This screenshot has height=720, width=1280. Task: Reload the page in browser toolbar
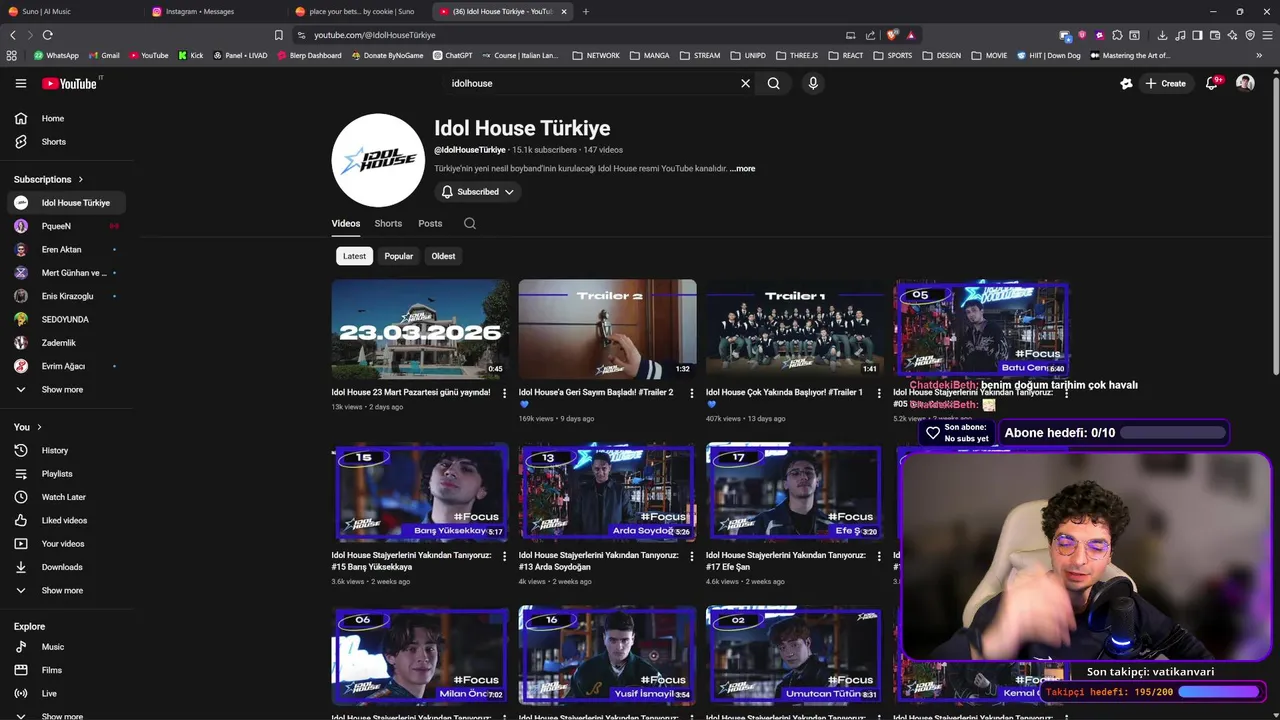pyautogui.click(x=47, y=35)
